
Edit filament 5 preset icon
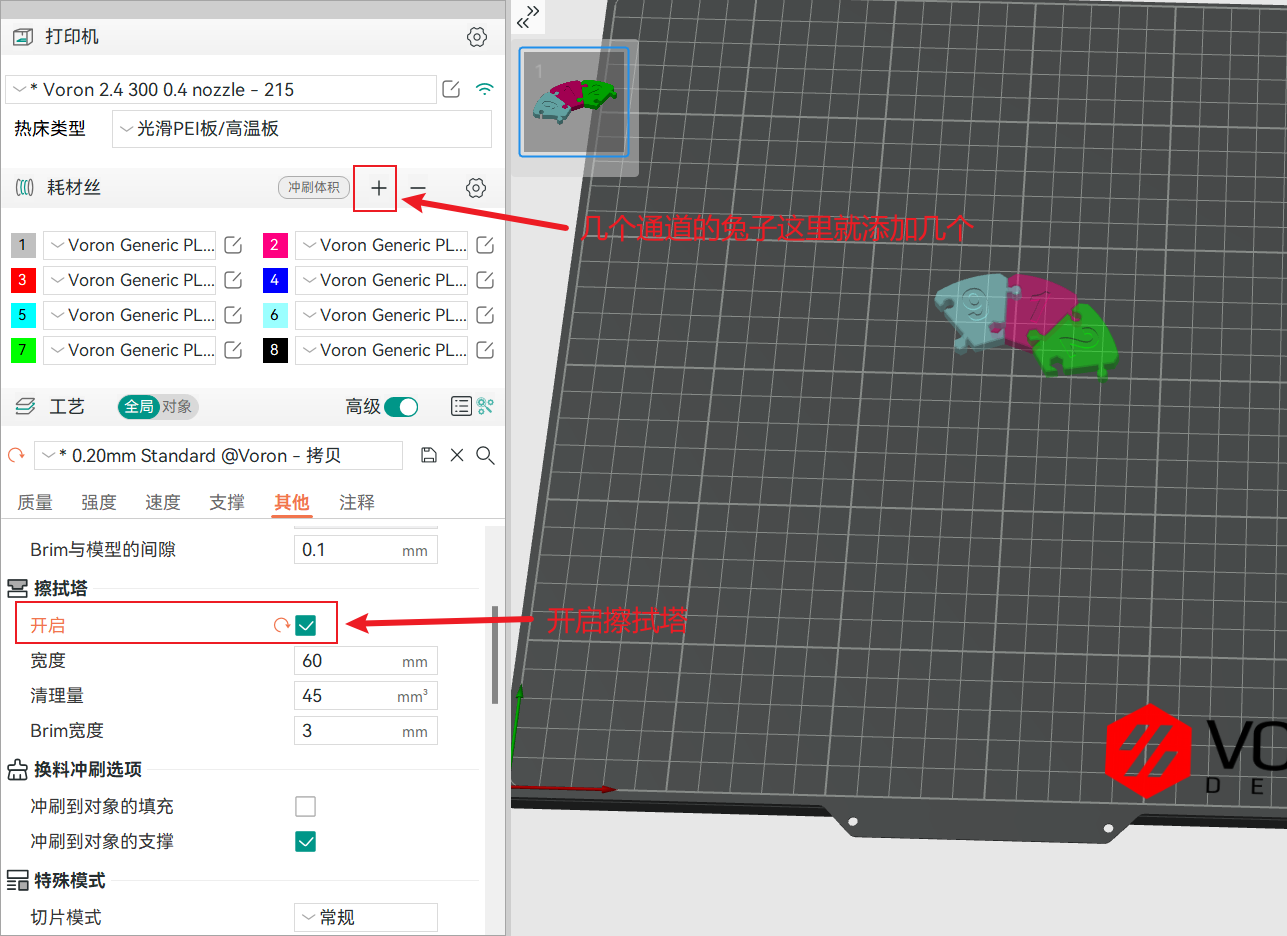(x=233, y=315)
